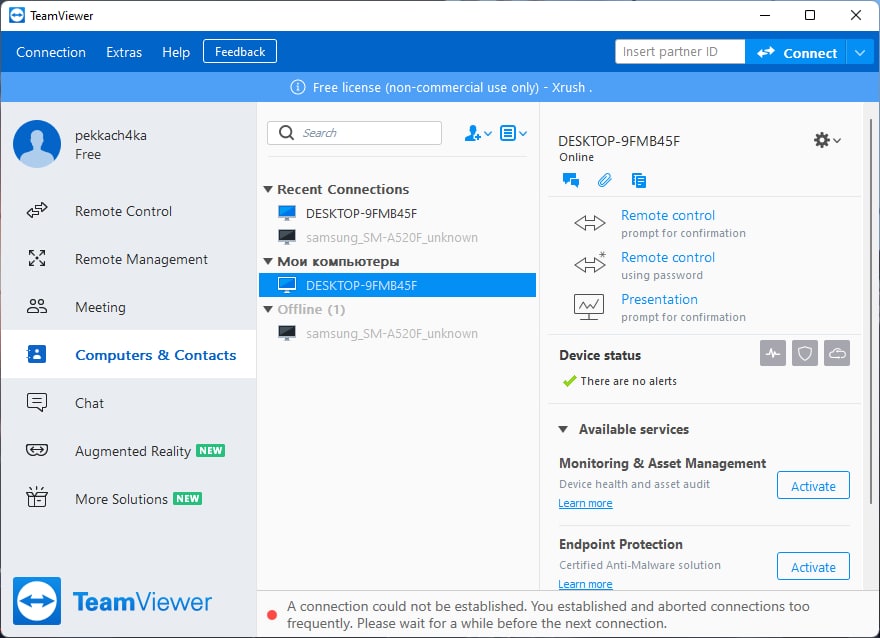
Task: Open the Extras menu
Action: (124, 52)
